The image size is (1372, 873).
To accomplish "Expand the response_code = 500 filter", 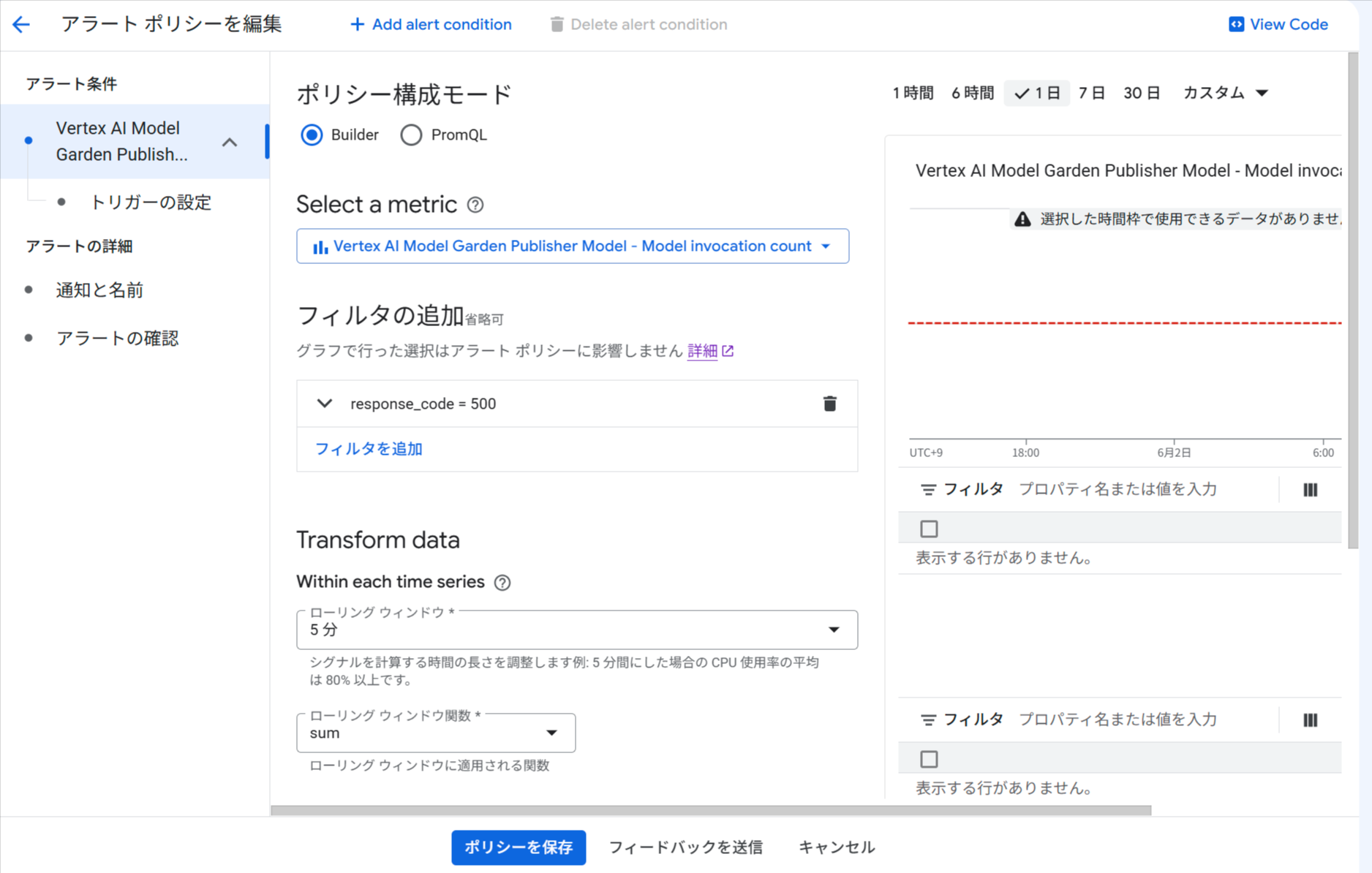I will (324, 403).
